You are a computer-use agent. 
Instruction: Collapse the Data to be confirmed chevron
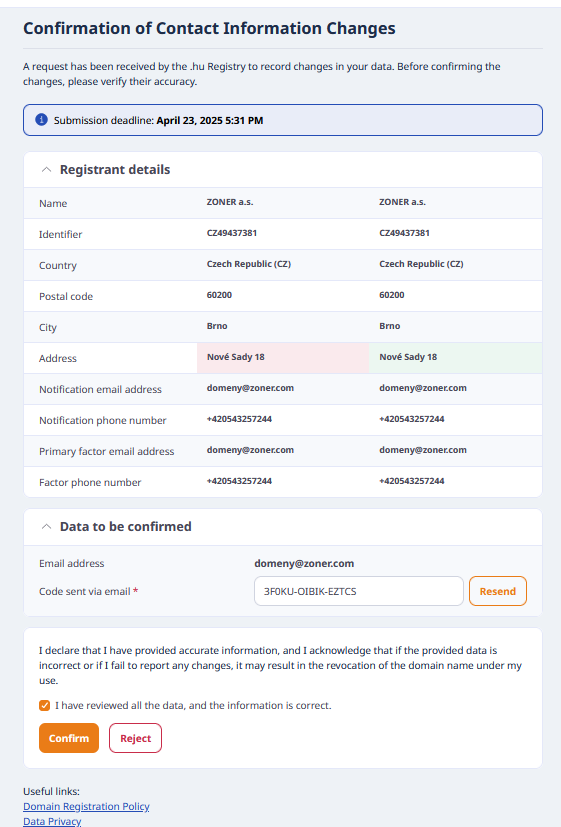point(46,526)
